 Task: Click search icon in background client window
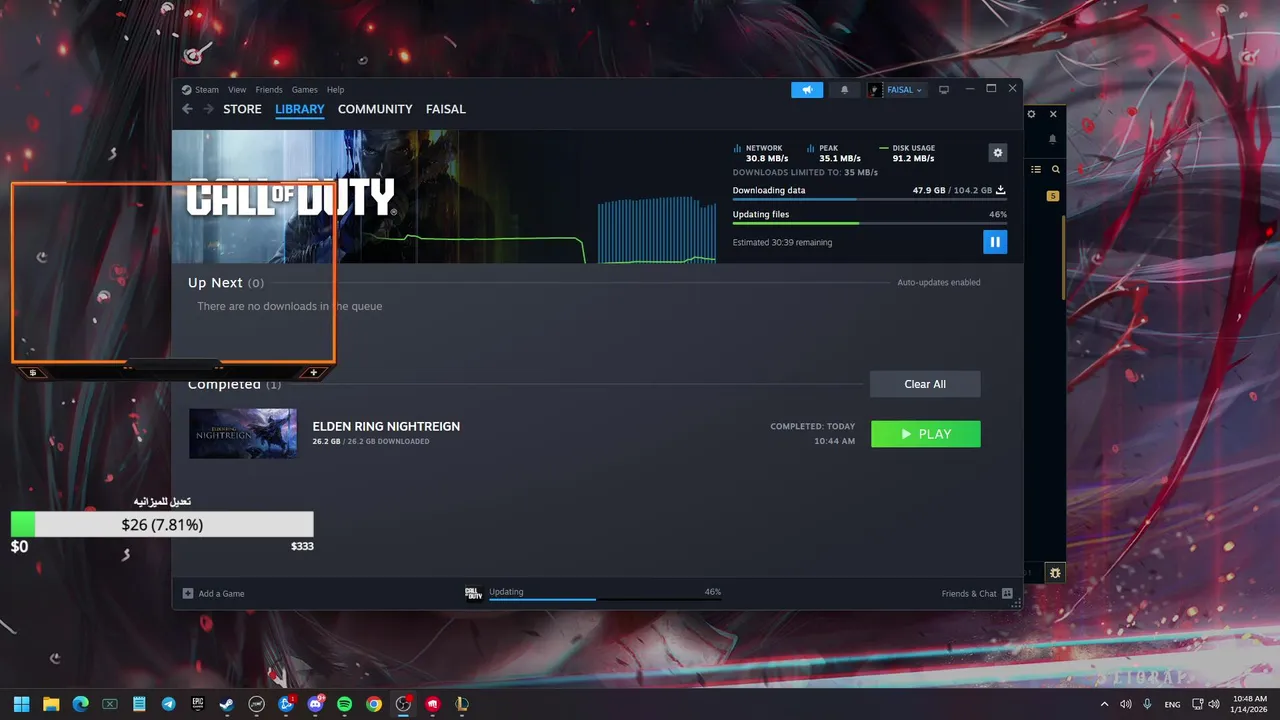tap(1055, 170)
